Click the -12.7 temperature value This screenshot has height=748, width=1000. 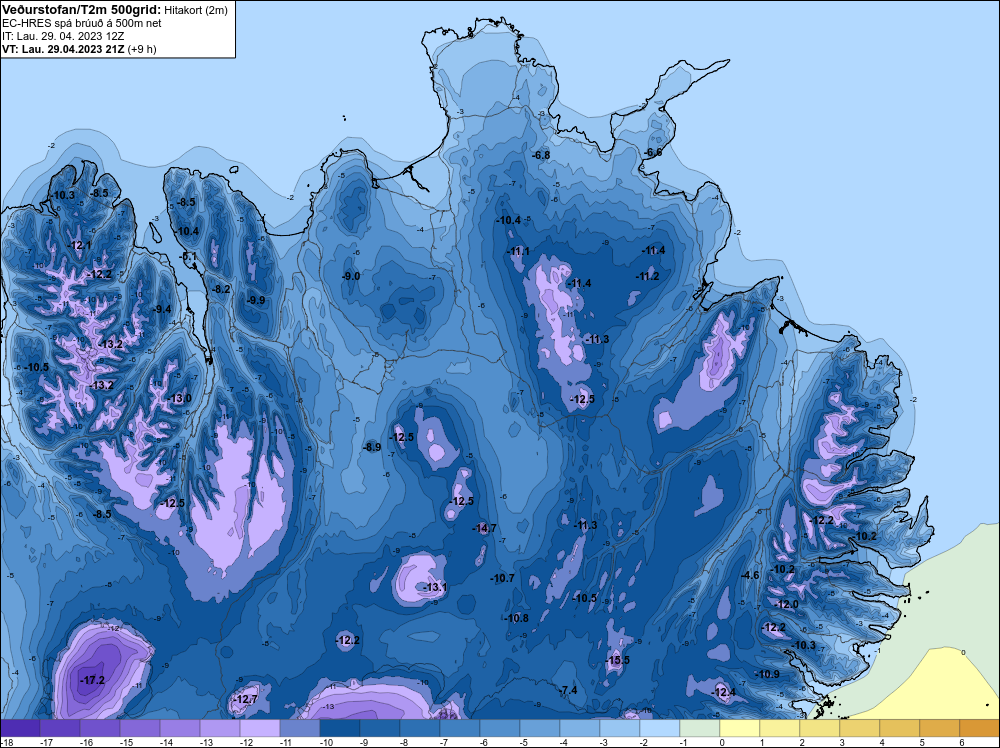tap(245, 700)
